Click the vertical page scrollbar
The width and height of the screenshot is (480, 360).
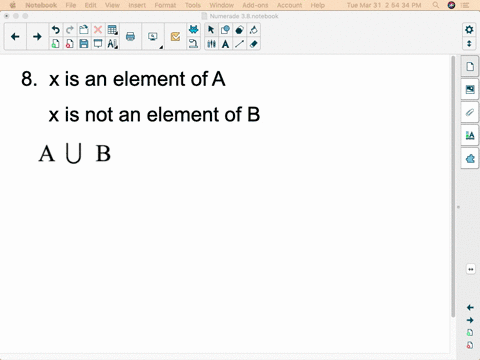point(453,187)
